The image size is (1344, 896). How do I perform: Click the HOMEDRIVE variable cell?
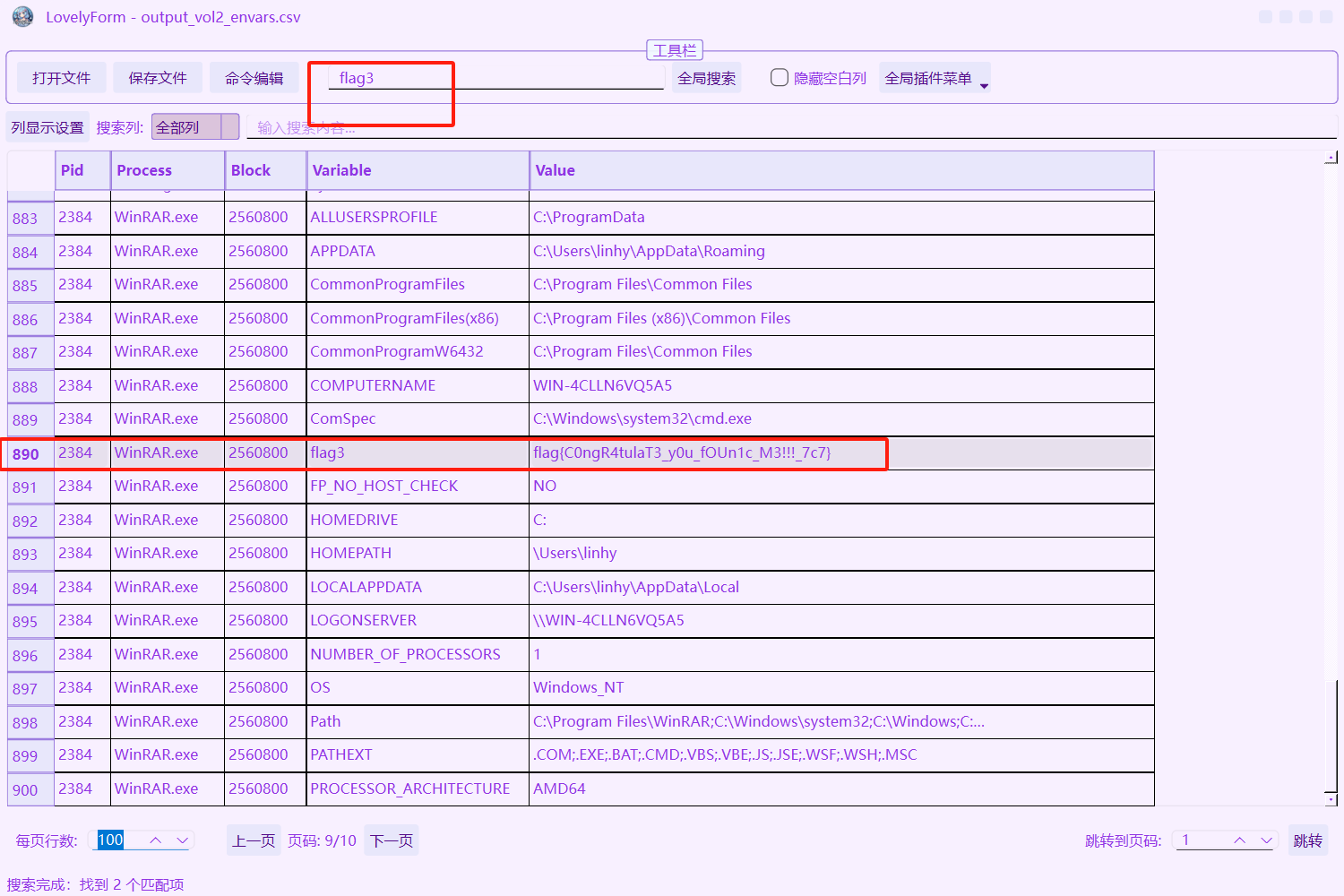point(418,521)
